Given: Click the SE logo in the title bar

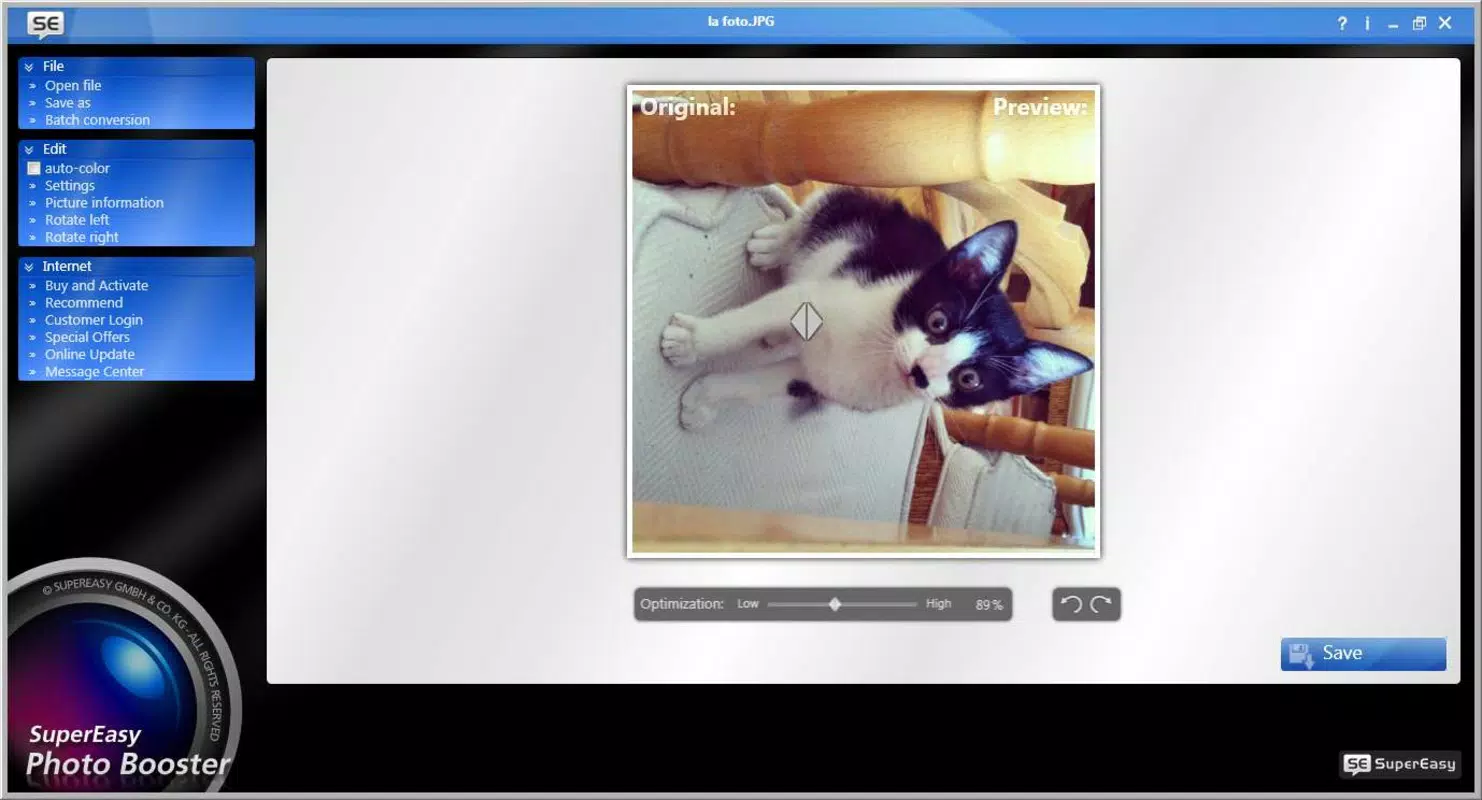Looking at the screenshot, I should (x=45, y=25).
